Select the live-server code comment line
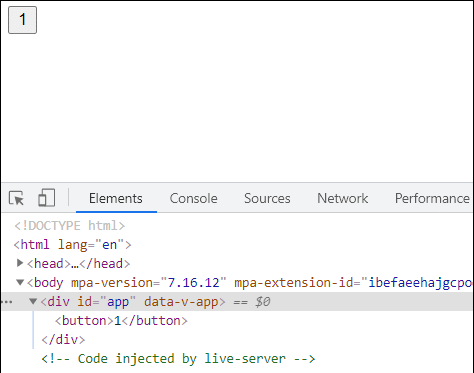 (178, 359)
